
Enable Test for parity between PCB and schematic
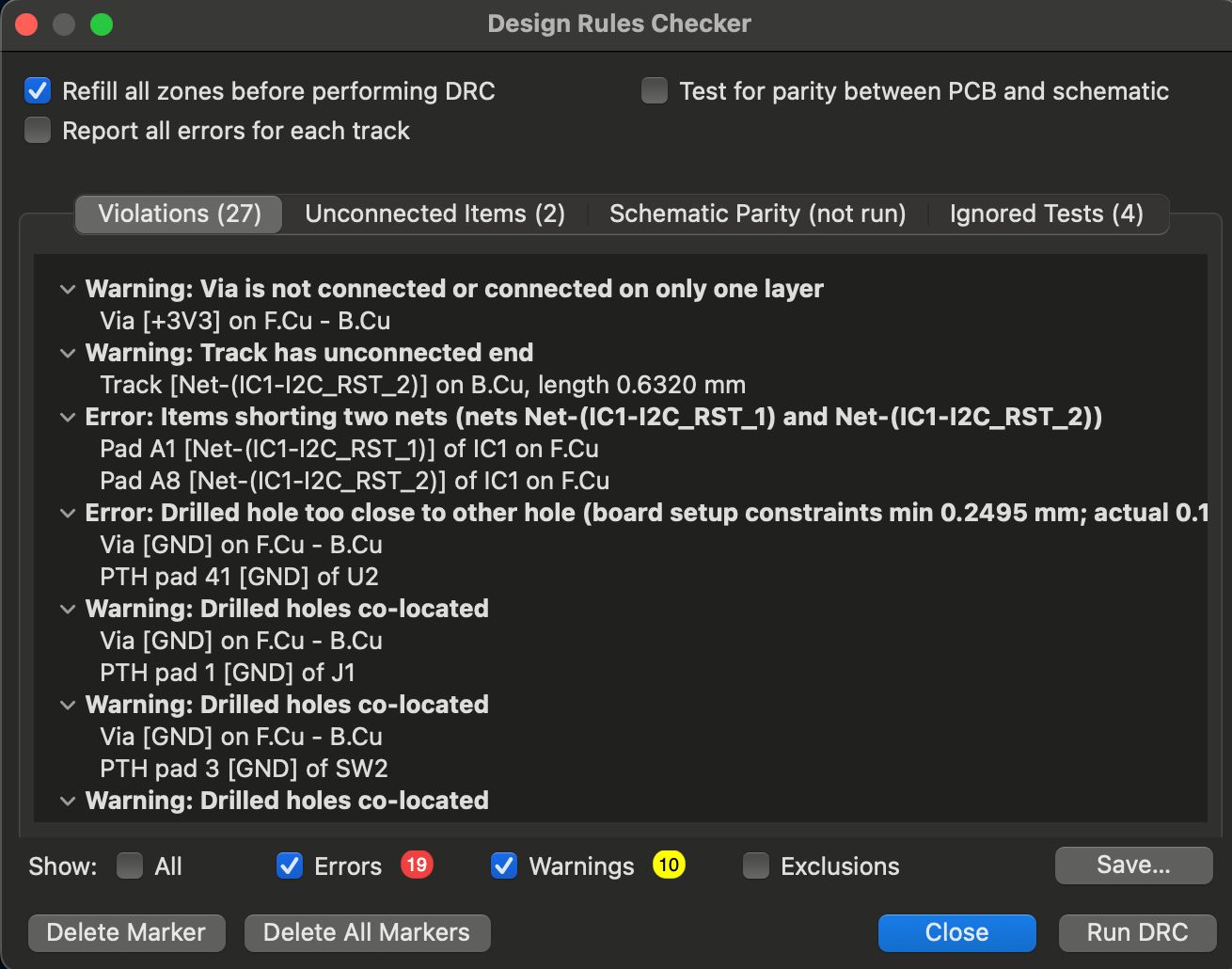click(655, 91)
